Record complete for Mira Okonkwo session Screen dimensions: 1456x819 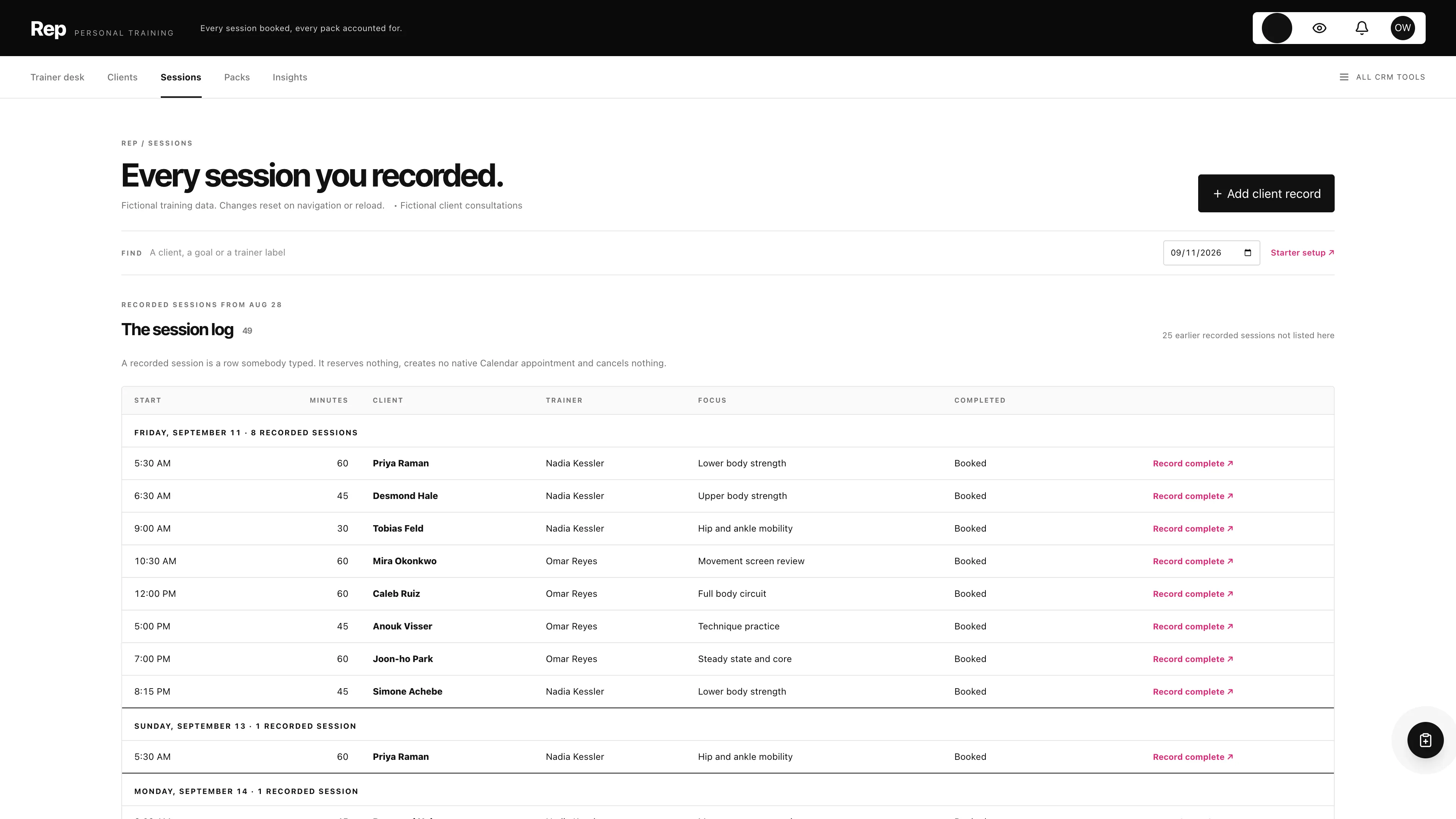[1192, 561]
